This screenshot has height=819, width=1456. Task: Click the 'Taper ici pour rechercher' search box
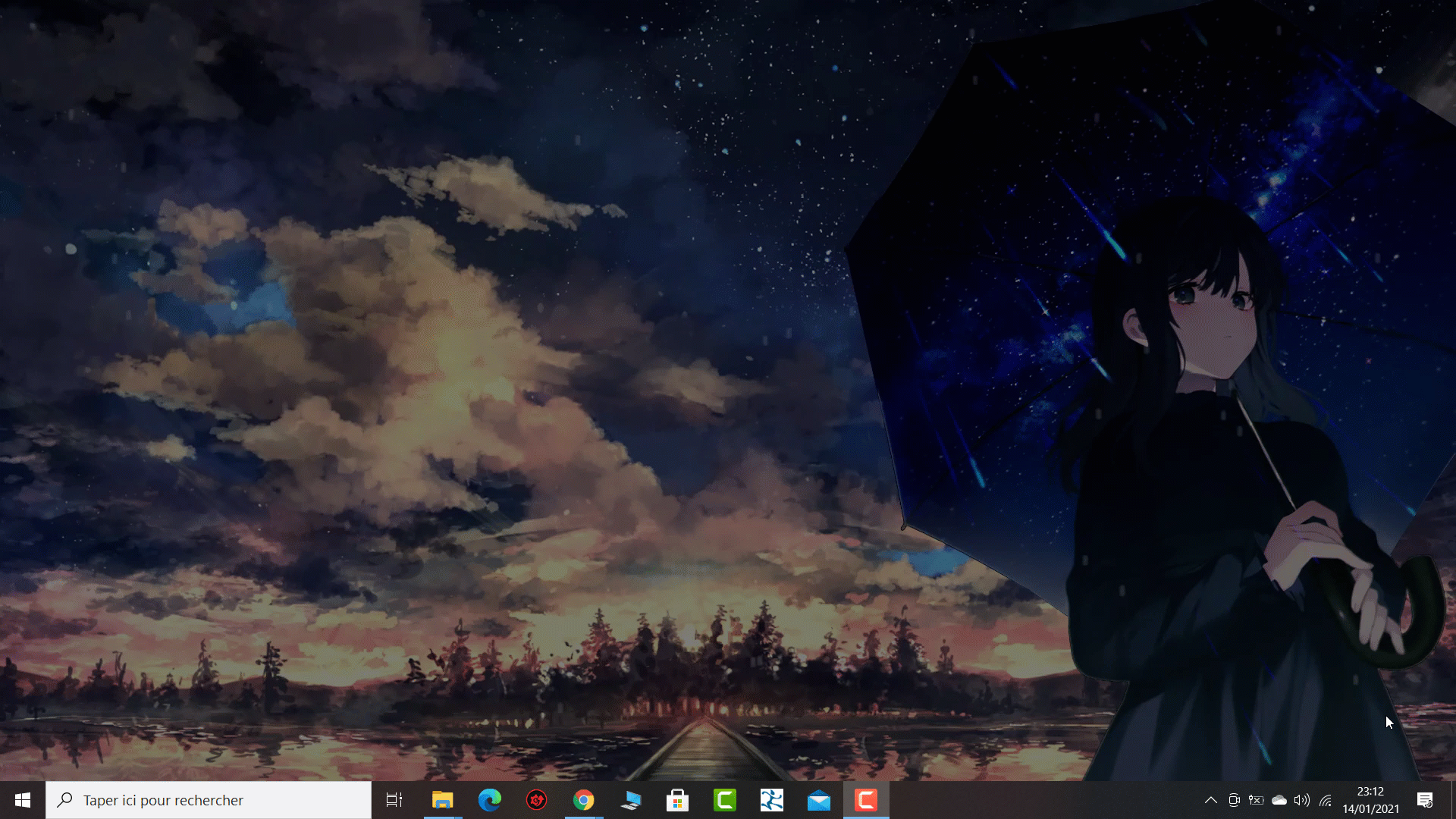tap(209, 800)
